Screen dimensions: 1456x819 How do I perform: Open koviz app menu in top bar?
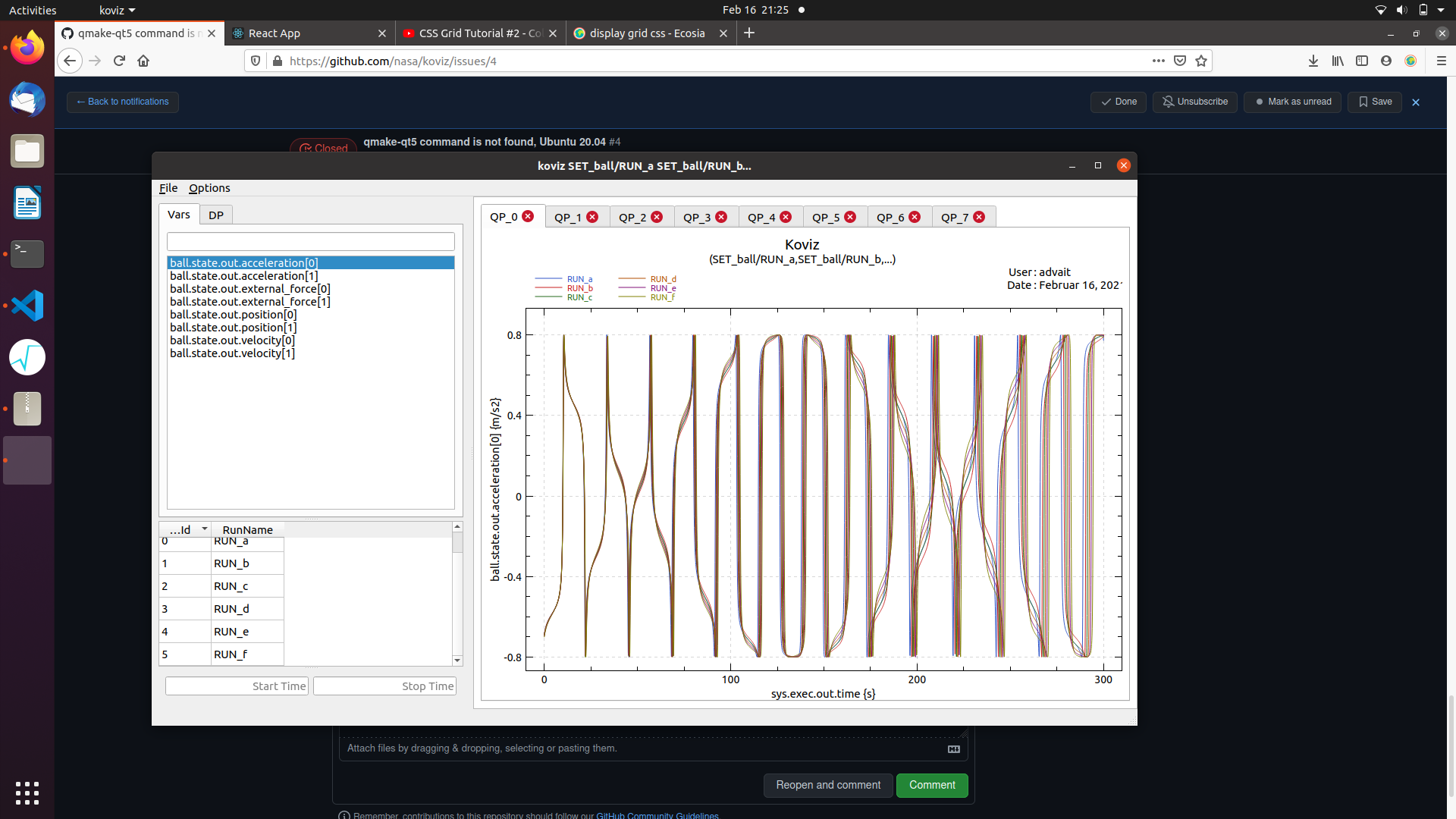[117, 10]
